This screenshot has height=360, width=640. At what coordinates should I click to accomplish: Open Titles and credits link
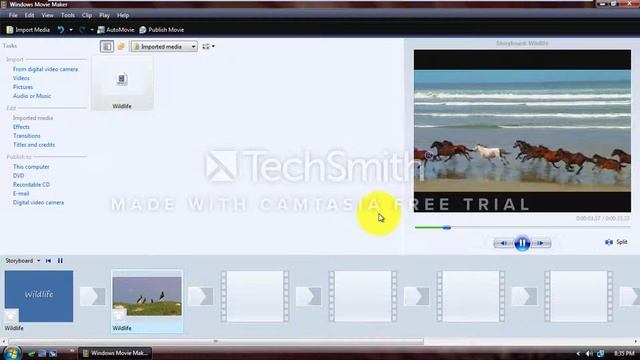click(34, 145)
